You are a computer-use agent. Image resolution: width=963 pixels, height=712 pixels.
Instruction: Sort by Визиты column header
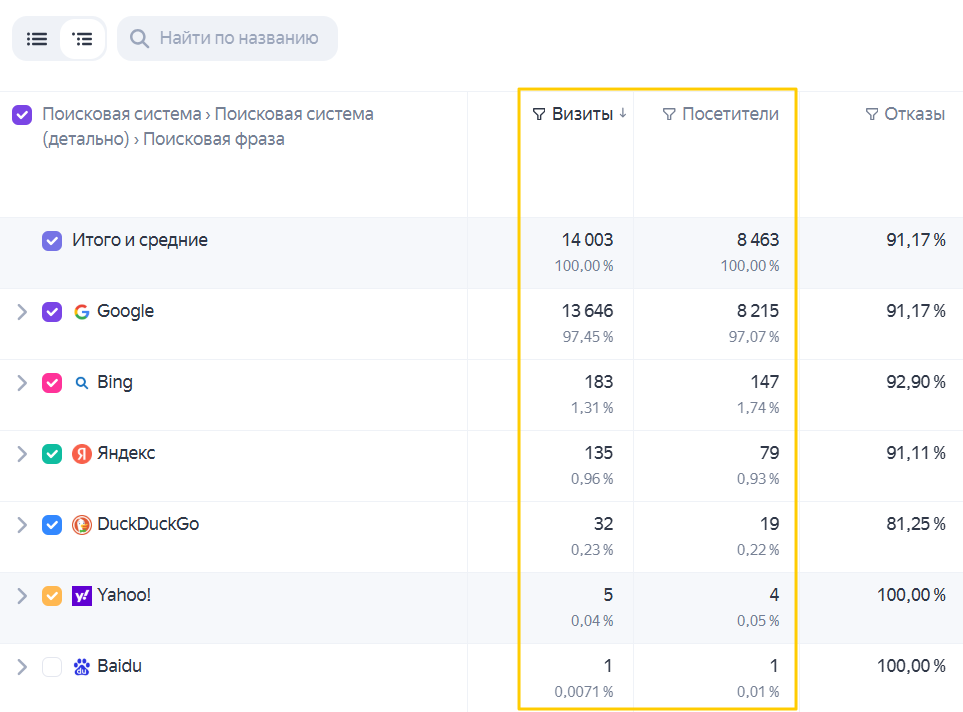pos(582,114)
